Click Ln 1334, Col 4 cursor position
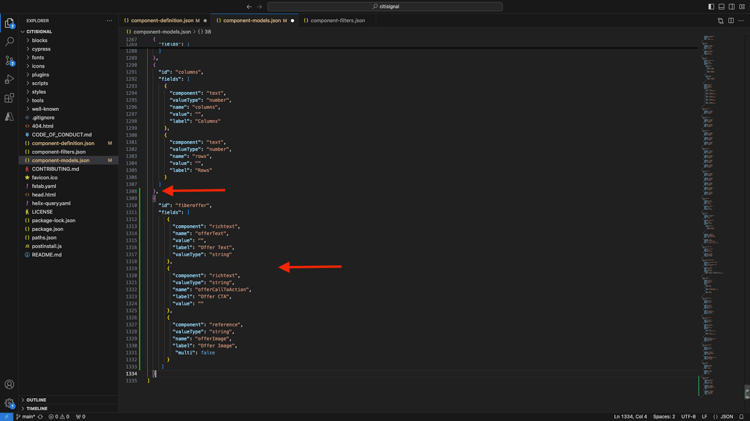The width and height of the screenshot is (750, 421). point(630,417)
